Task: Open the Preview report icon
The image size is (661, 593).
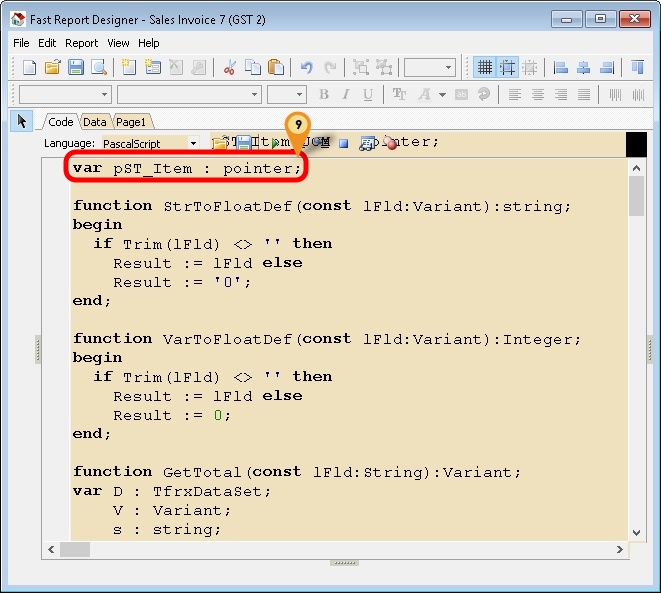Action: pyautogui.click(x=99, y=67)
